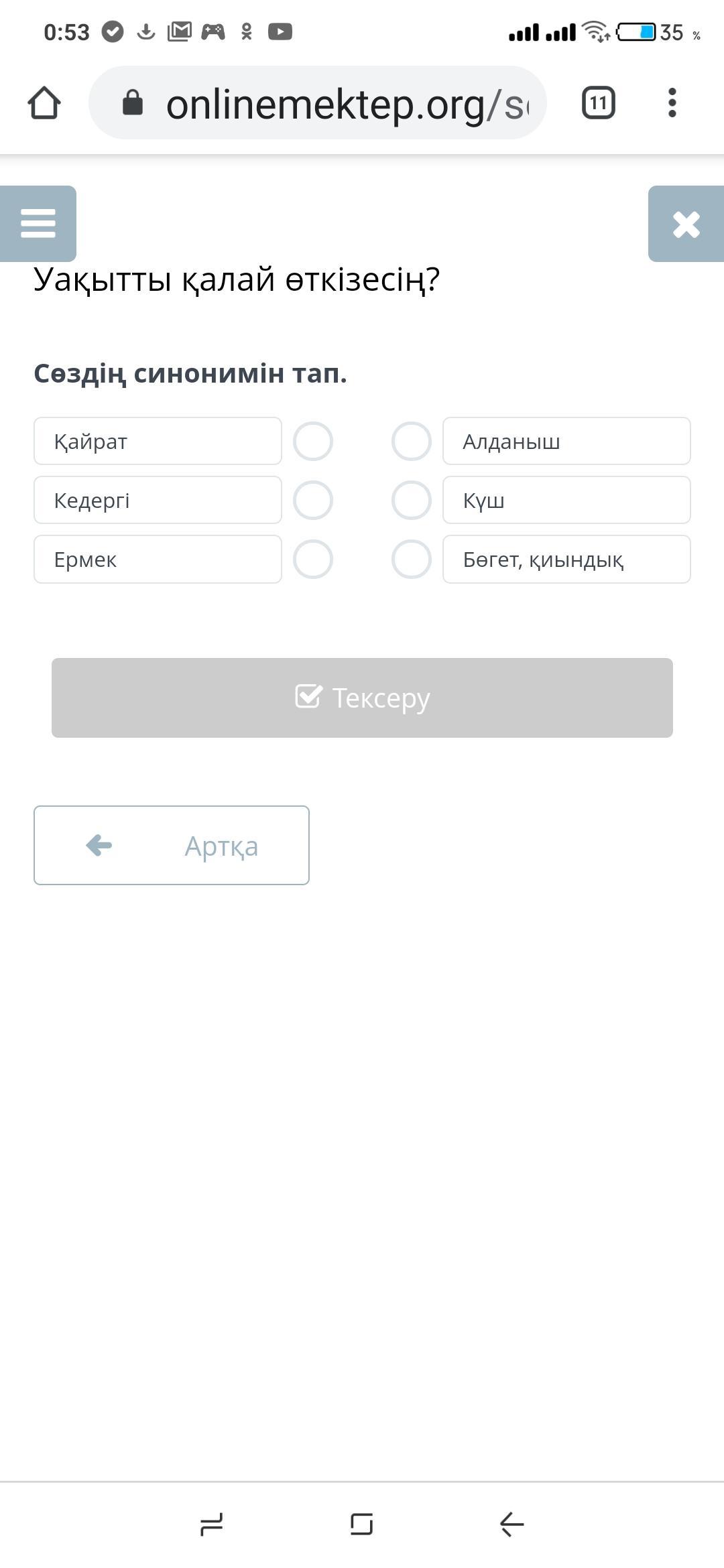The width and height of the screenshot is (724, 1568).
Task: Tap the Android recent apps button
Action: click(212, 1524)
